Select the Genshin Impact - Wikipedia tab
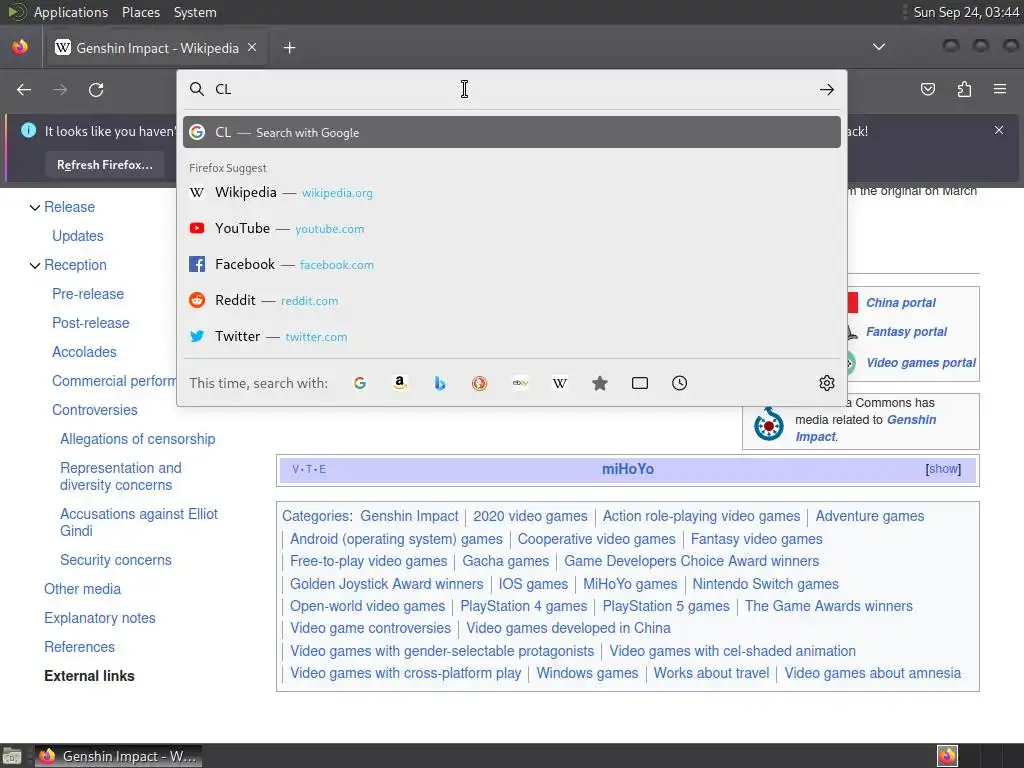1024x768 pixels. 157,48
